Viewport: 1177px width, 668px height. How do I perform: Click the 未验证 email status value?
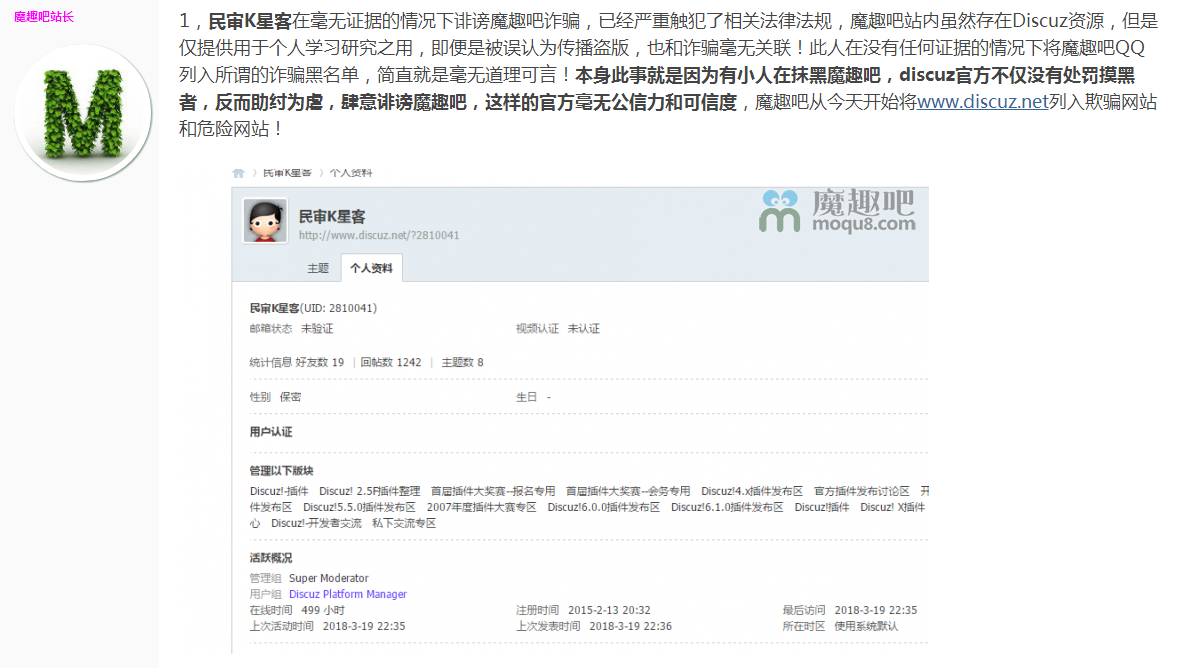[318, 329]
